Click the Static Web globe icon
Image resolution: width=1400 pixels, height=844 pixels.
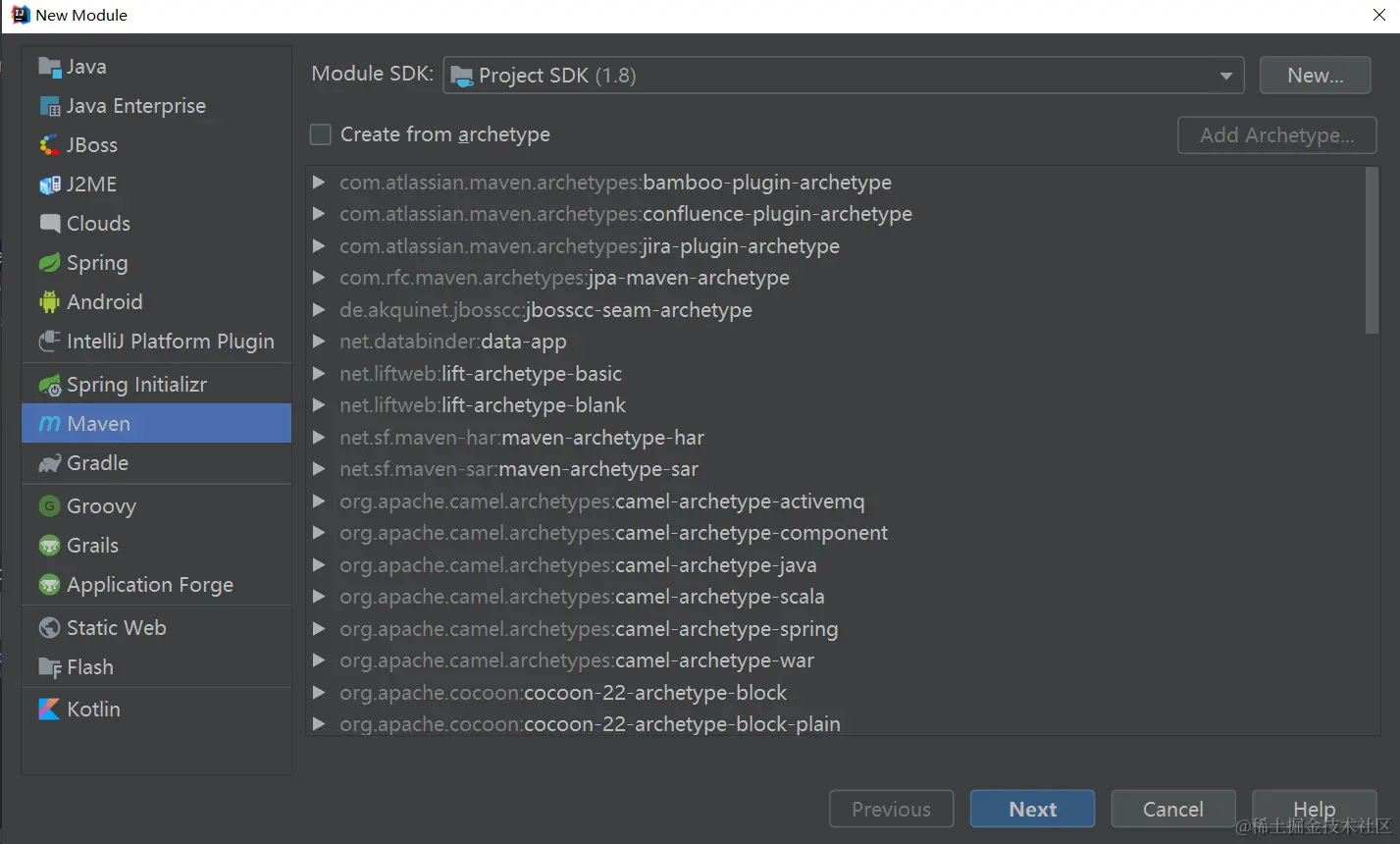point(49,628)
